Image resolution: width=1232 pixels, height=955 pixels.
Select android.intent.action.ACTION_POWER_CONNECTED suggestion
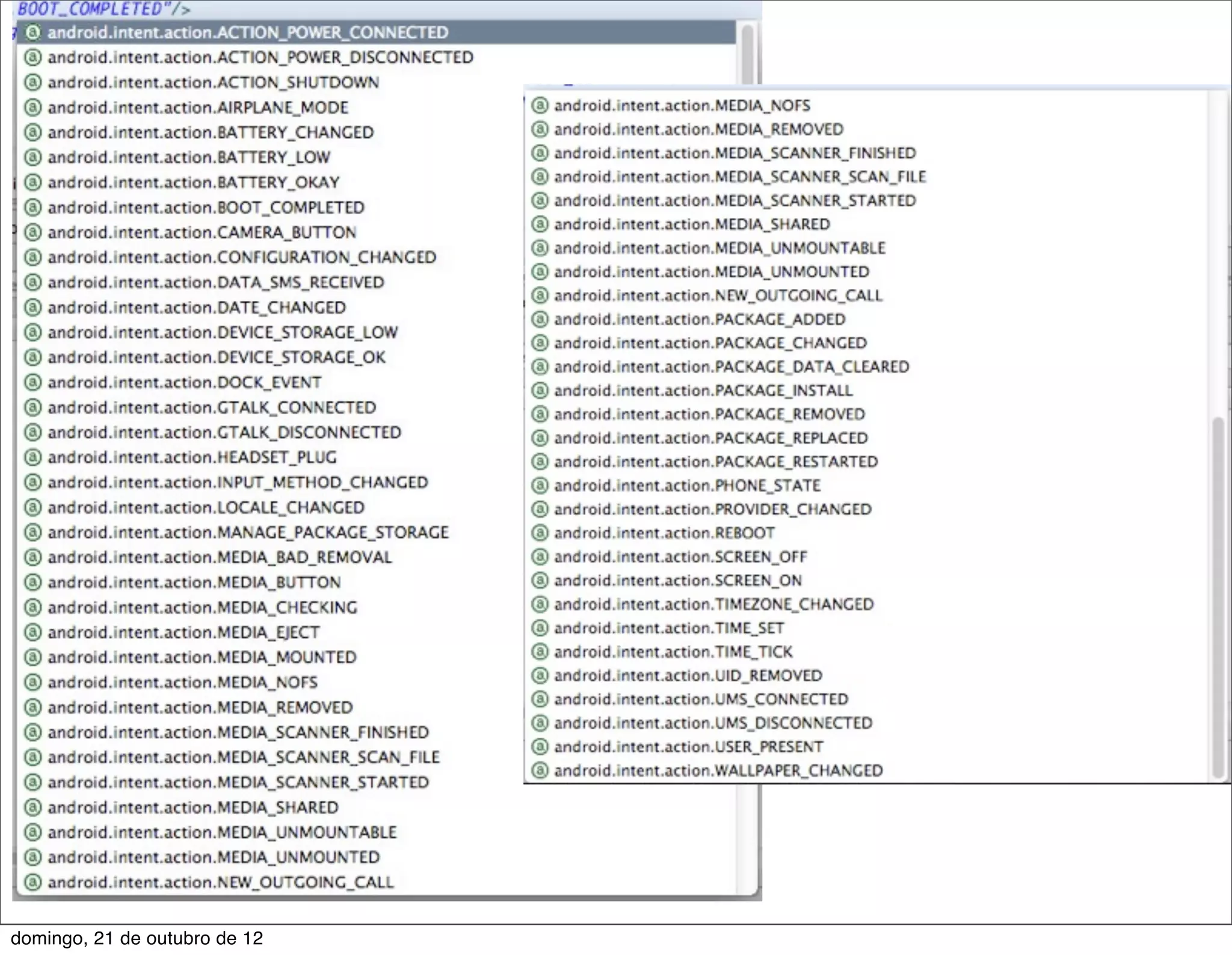click(x=248, y=32)
